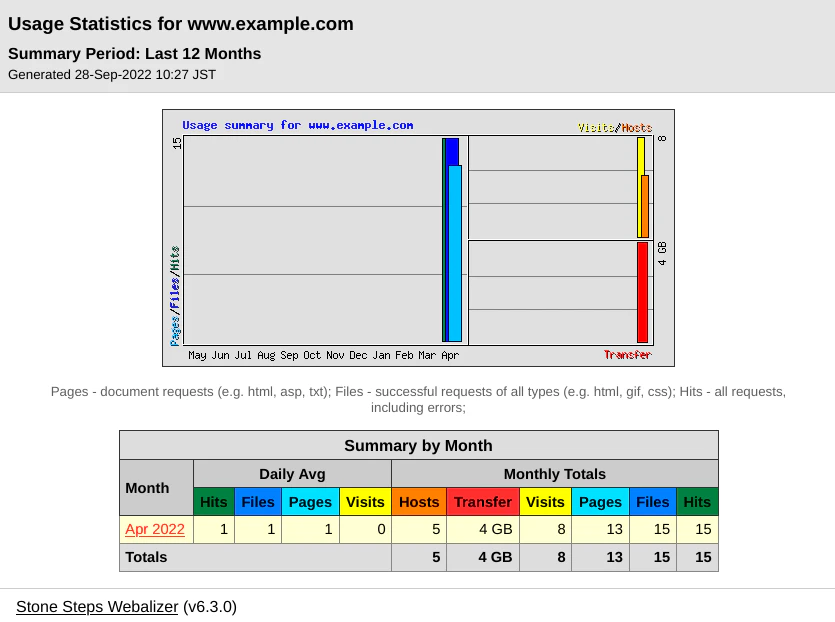Click the red Transfer bar in chart
The width and height of the screenshot is (835, 622).
click(x=643, y=292)
